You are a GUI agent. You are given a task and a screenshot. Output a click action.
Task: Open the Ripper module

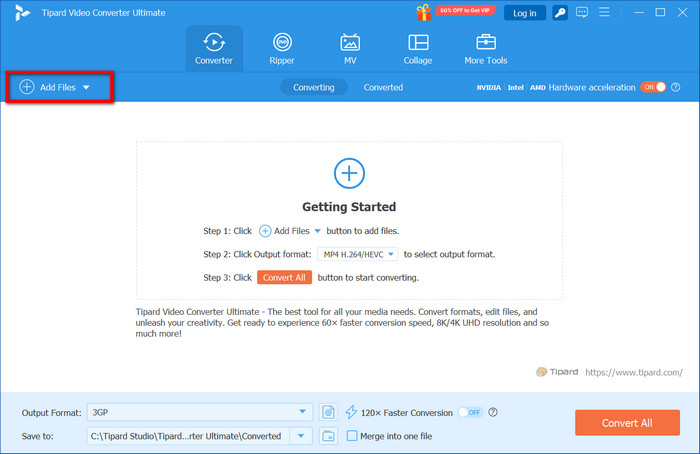pyautogui.click(x=282, y=48)
